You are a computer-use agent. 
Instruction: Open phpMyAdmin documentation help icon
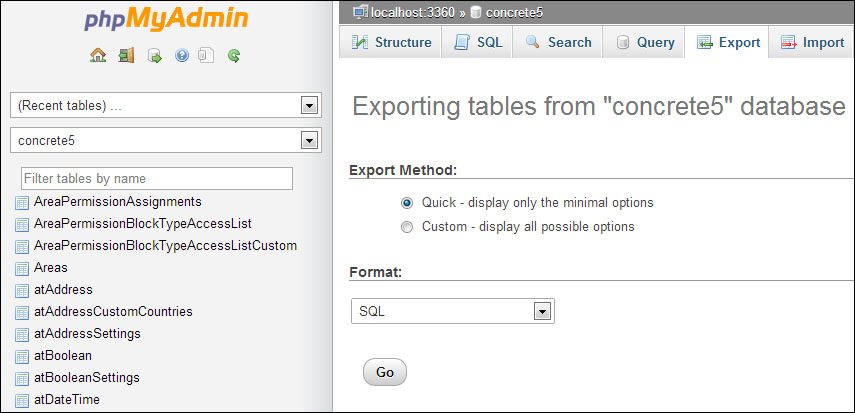181,56
